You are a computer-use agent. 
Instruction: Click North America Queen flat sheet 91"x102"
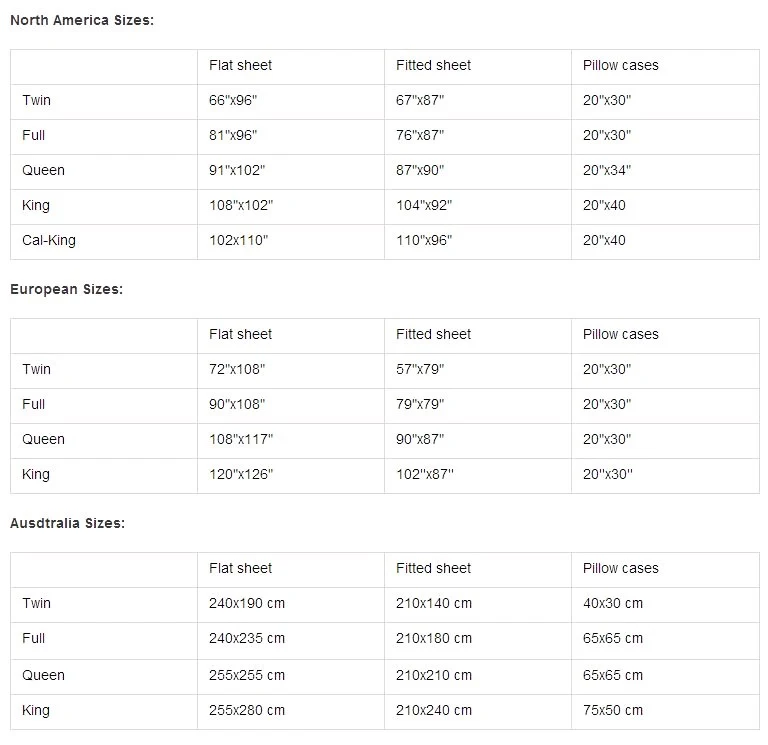(x=237, y=170)
